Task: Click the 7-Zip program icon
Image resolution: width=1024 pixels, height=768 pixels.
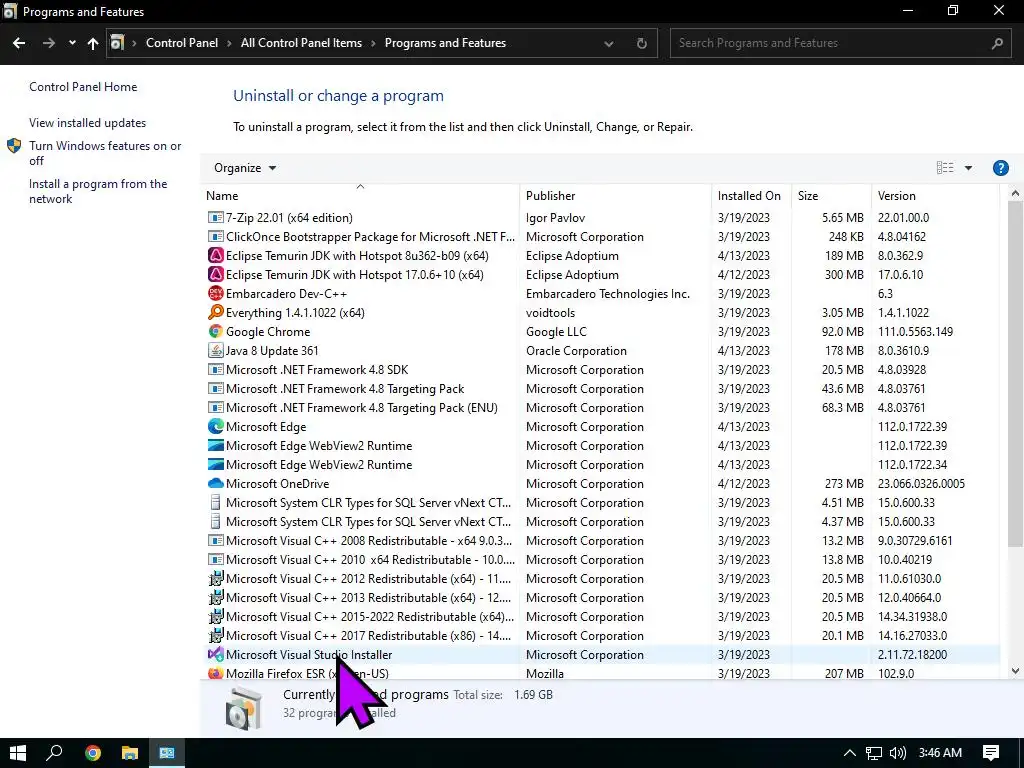Action: point(216,217)
